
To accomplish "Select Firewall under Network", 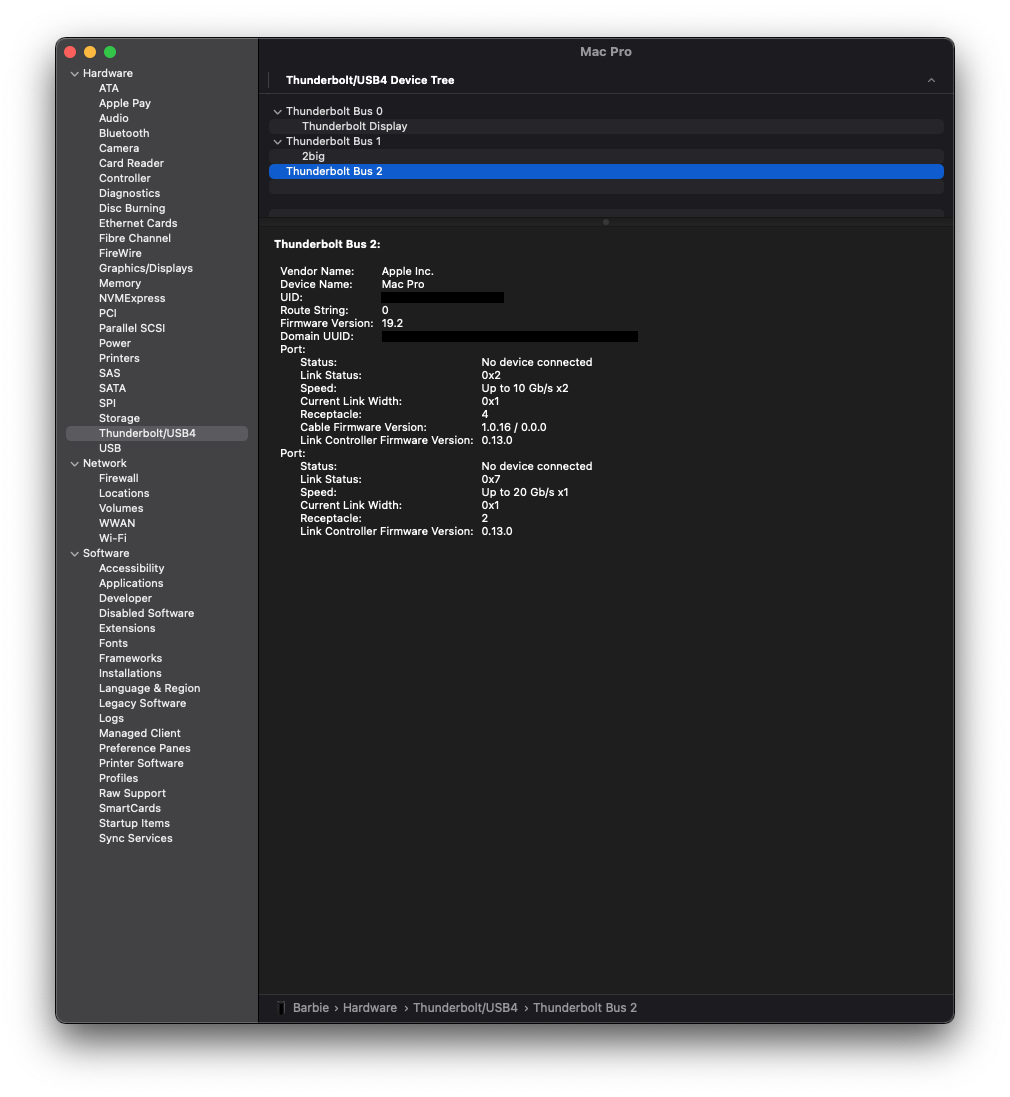I will pos(118,479).
